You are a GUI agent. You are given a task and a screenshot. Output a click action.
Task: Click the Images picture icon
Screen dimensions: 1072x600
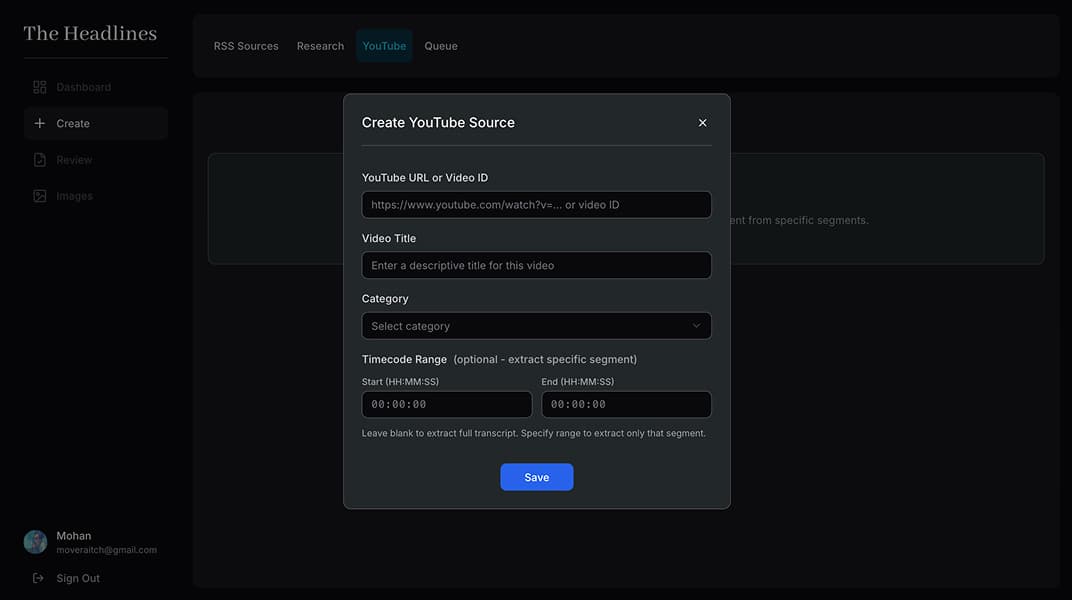coord(39,195)
